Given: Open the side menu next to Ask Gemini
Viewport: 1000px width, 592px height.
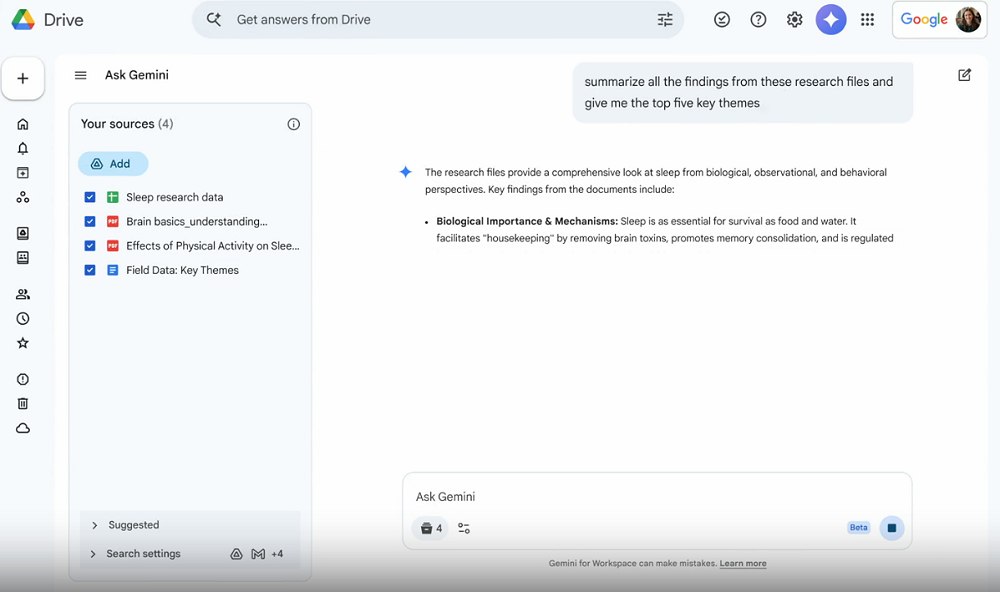Looking at the screenshot, I should (80, 74).
